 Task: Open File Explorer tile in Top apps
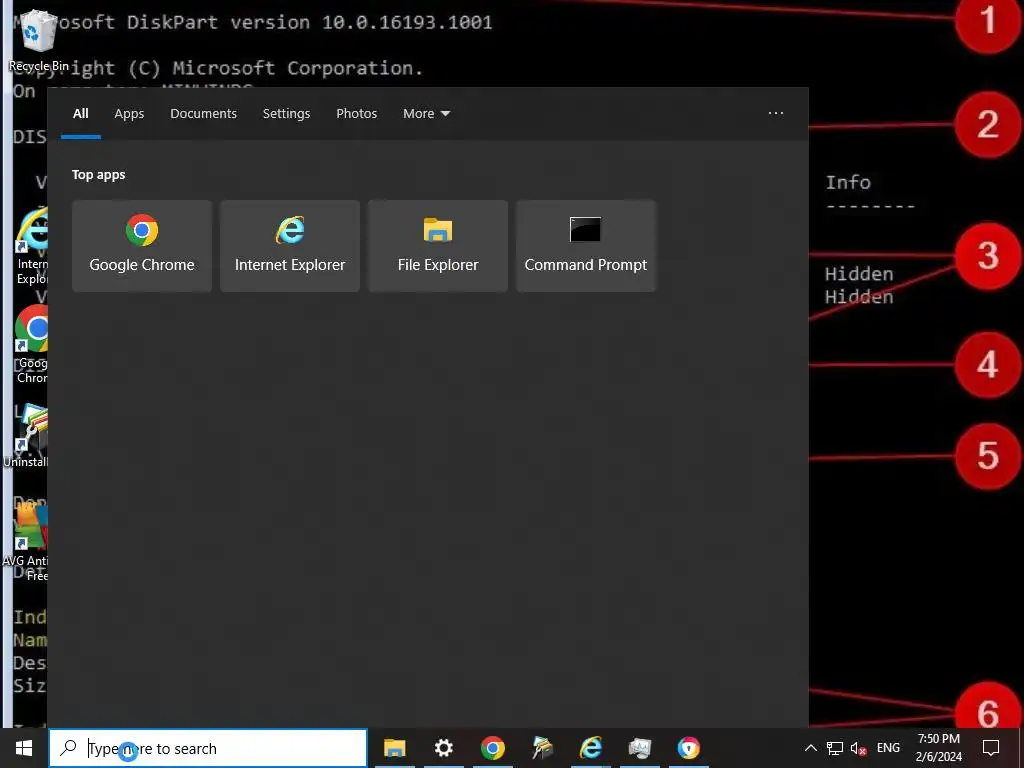point(438,246)
